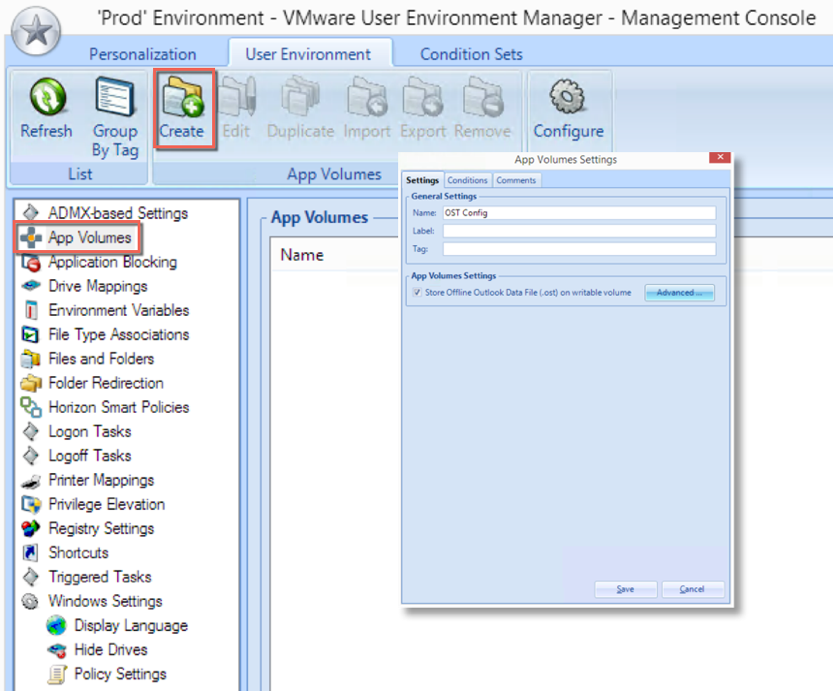
Task: Select the Logoff Tasks tree item
Action: click(89, 456)
